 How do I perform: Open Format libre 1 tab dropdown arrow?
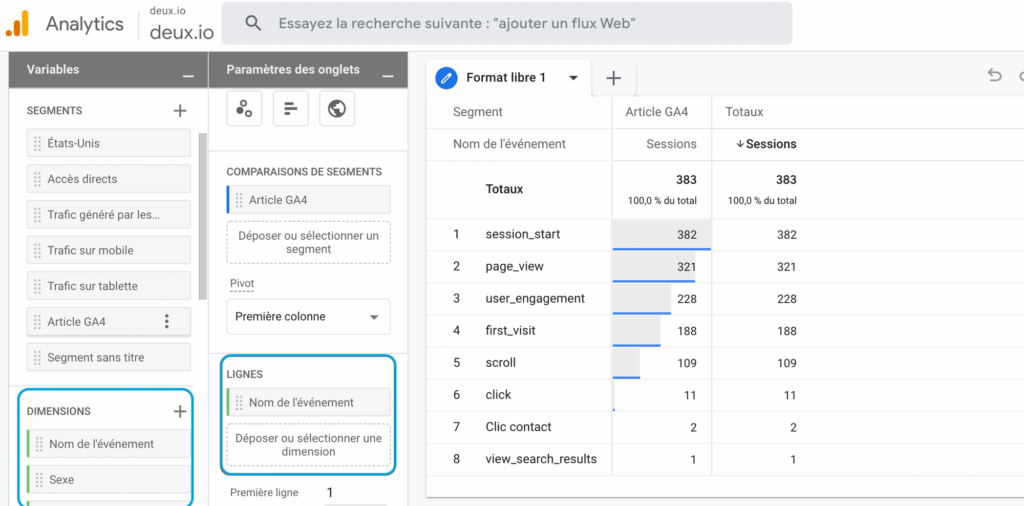(573, 78)
